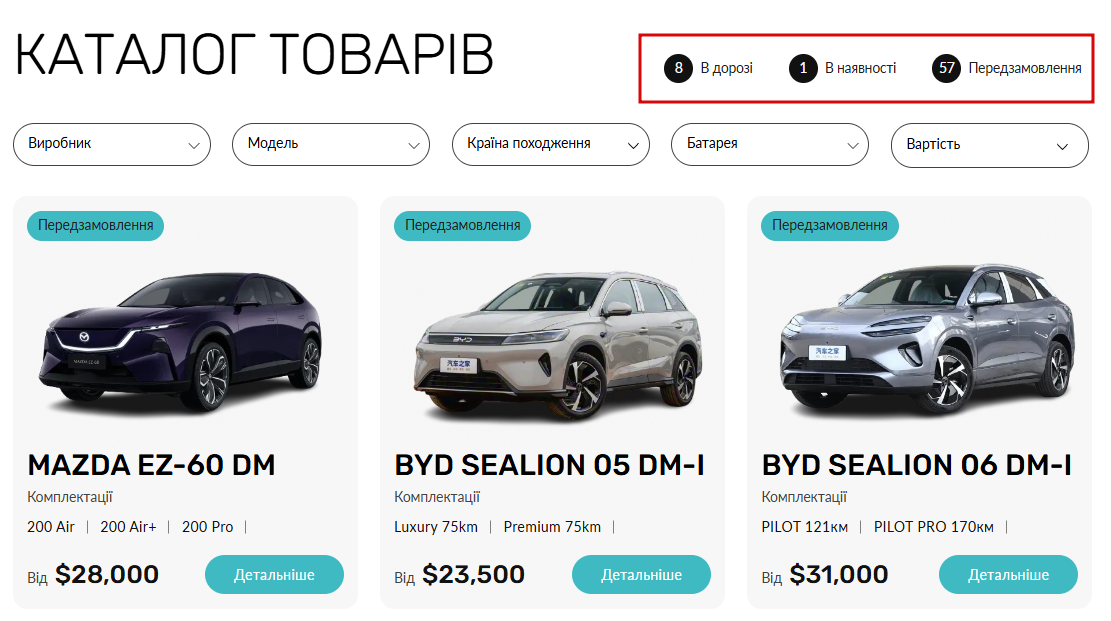Open the BYD Sealion 05 car photo
The height and width of the screenshot is (621, 1111).
pos(558,346)
